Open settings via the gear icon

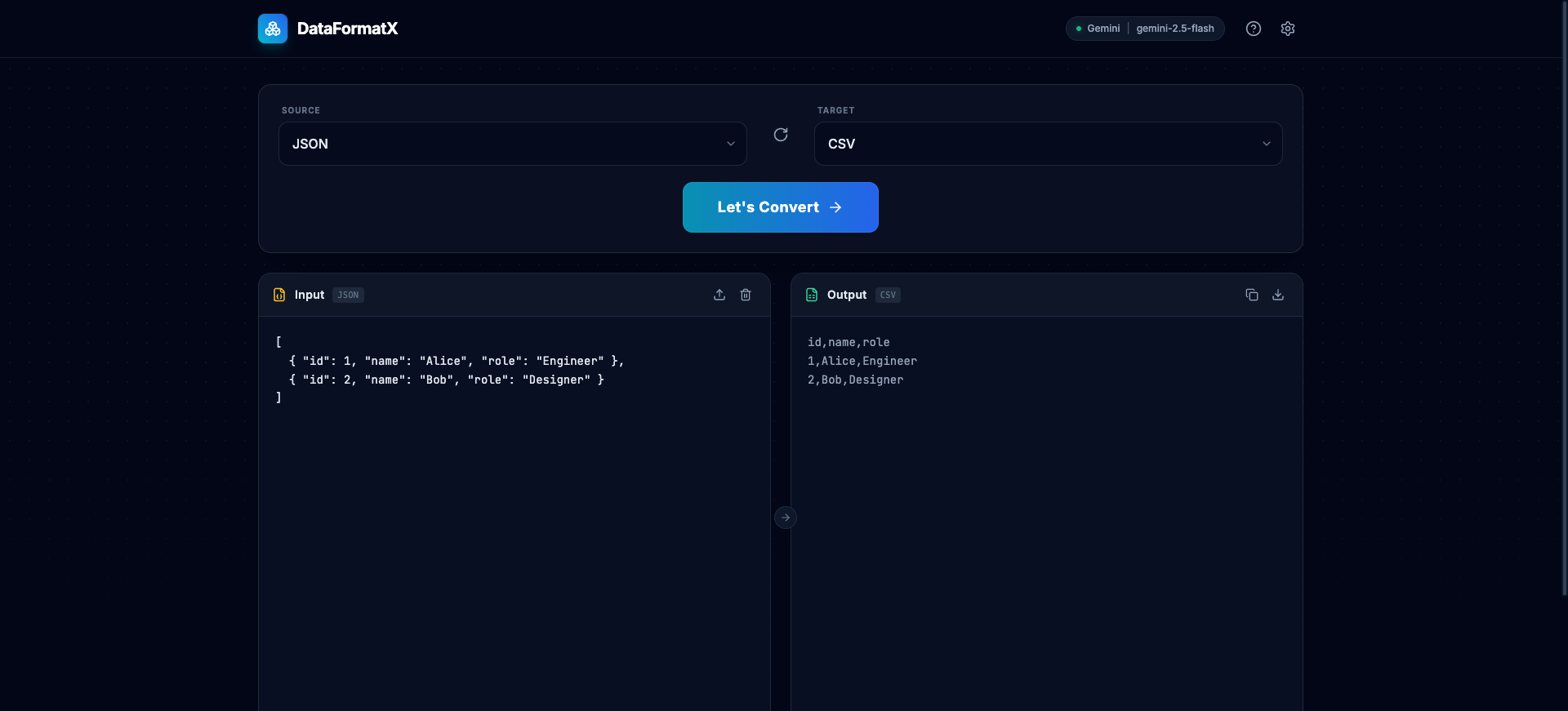(x=1288, y=29)
